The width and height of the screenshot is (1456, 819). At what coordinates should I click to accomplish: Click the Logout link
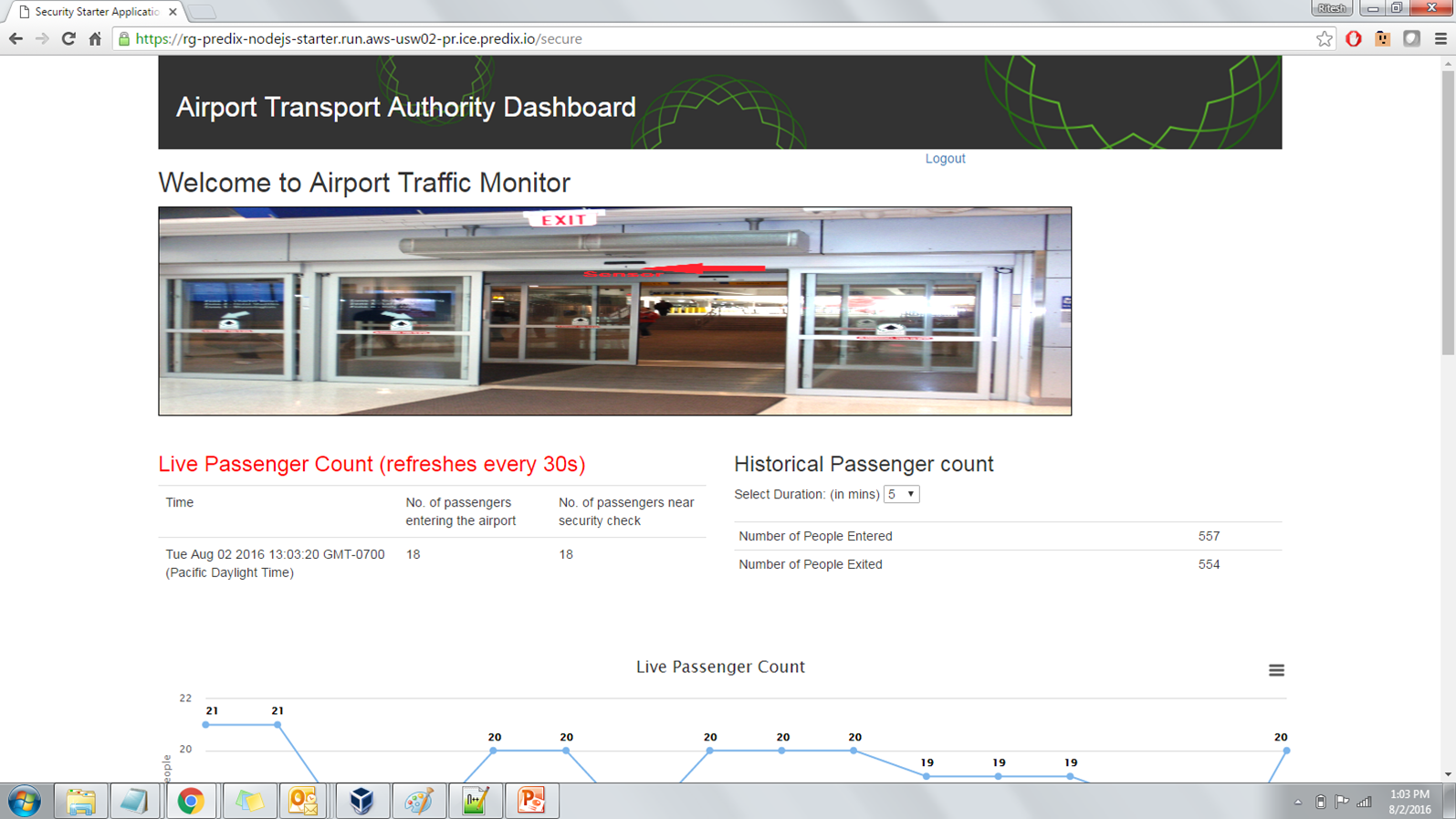coord(945,158)
